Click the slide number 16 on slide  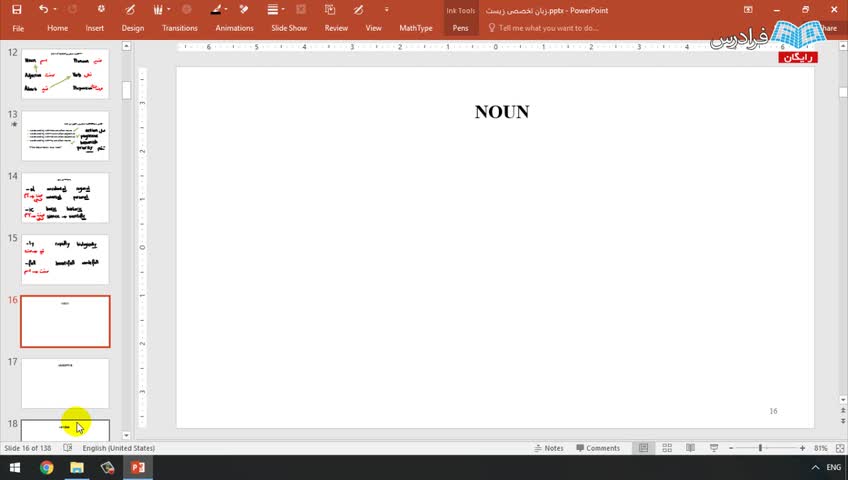773,411
